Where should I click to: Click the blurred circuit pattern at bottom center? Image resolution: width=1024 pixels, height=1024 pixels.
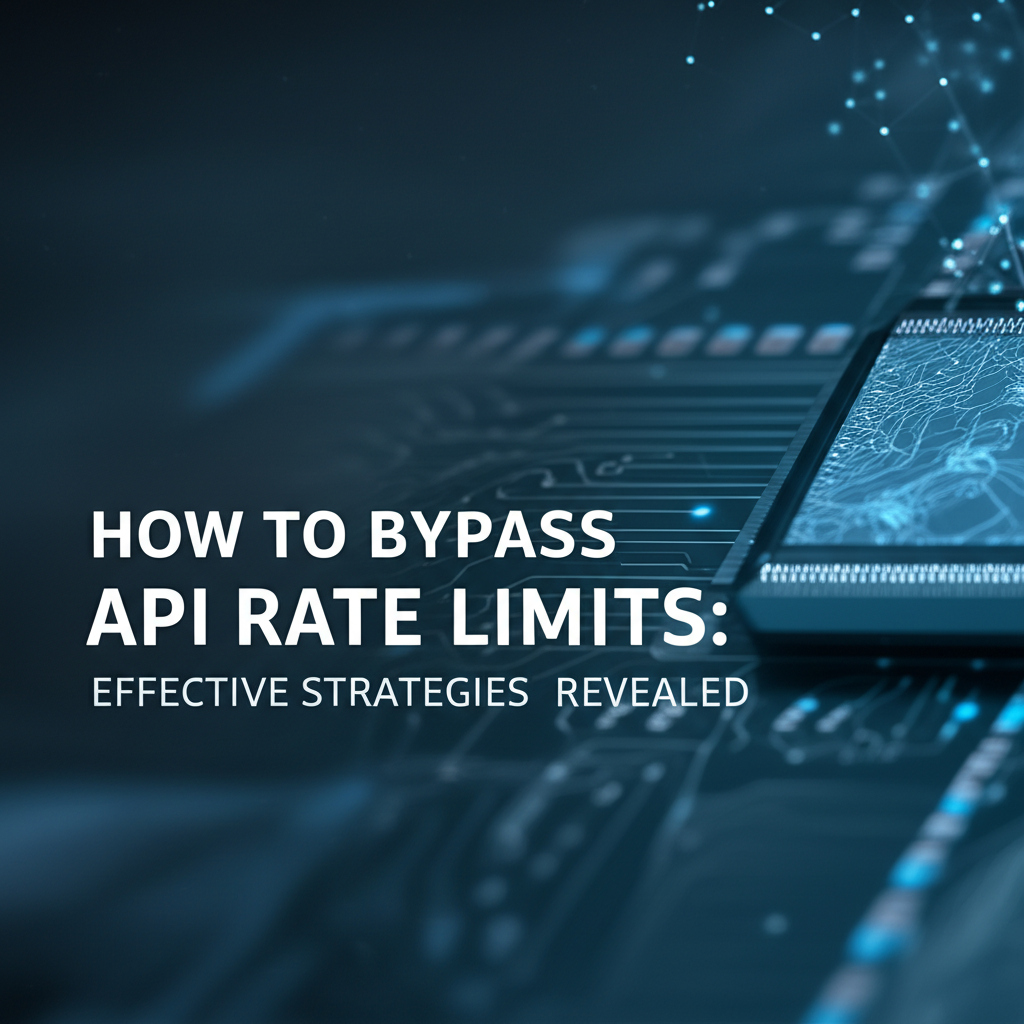click(x=520, y=850)
